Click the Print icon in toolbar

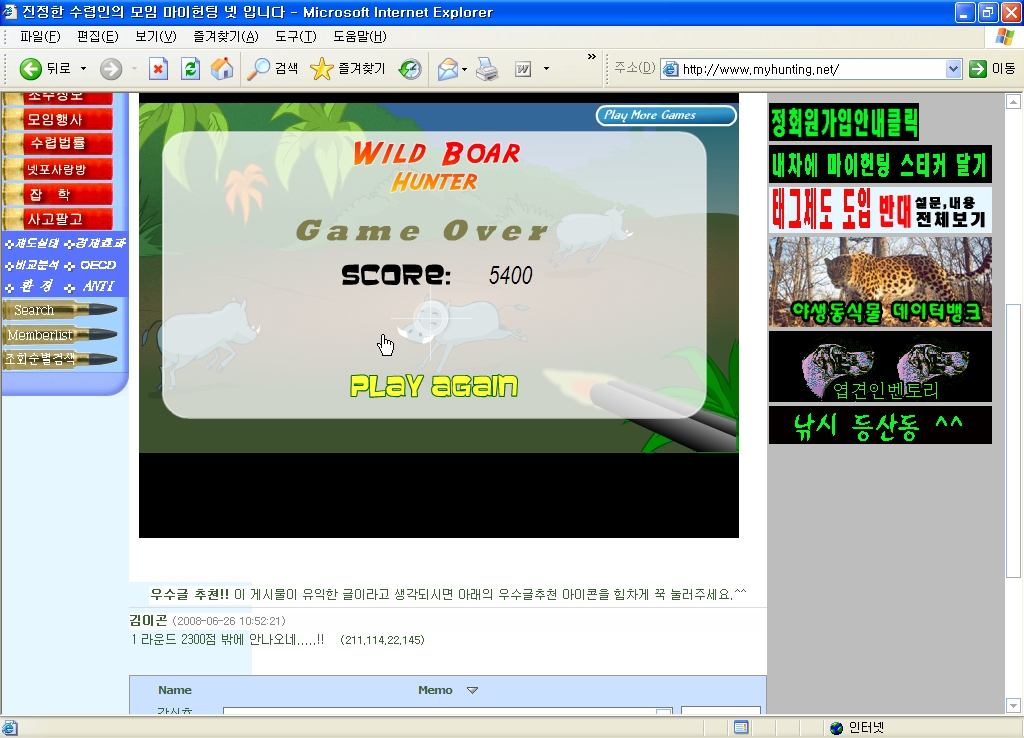pyautogui.click(x=487, y=69)
